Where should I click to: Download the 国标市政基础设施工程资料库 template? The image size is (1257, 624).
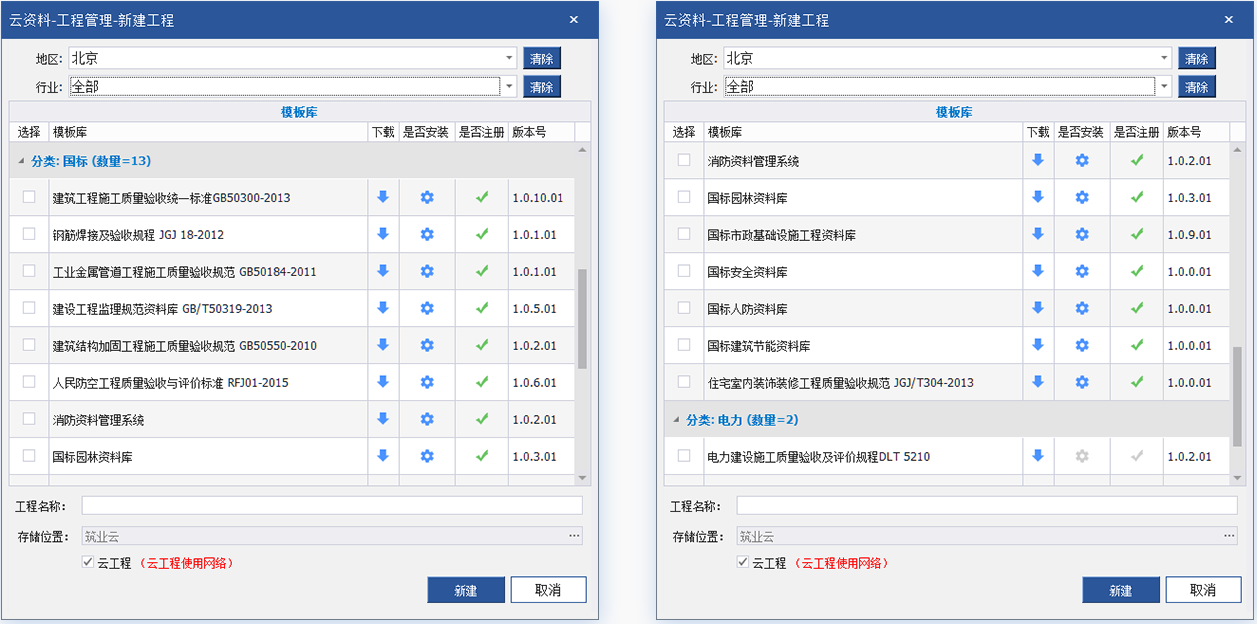coord(1037,234)
